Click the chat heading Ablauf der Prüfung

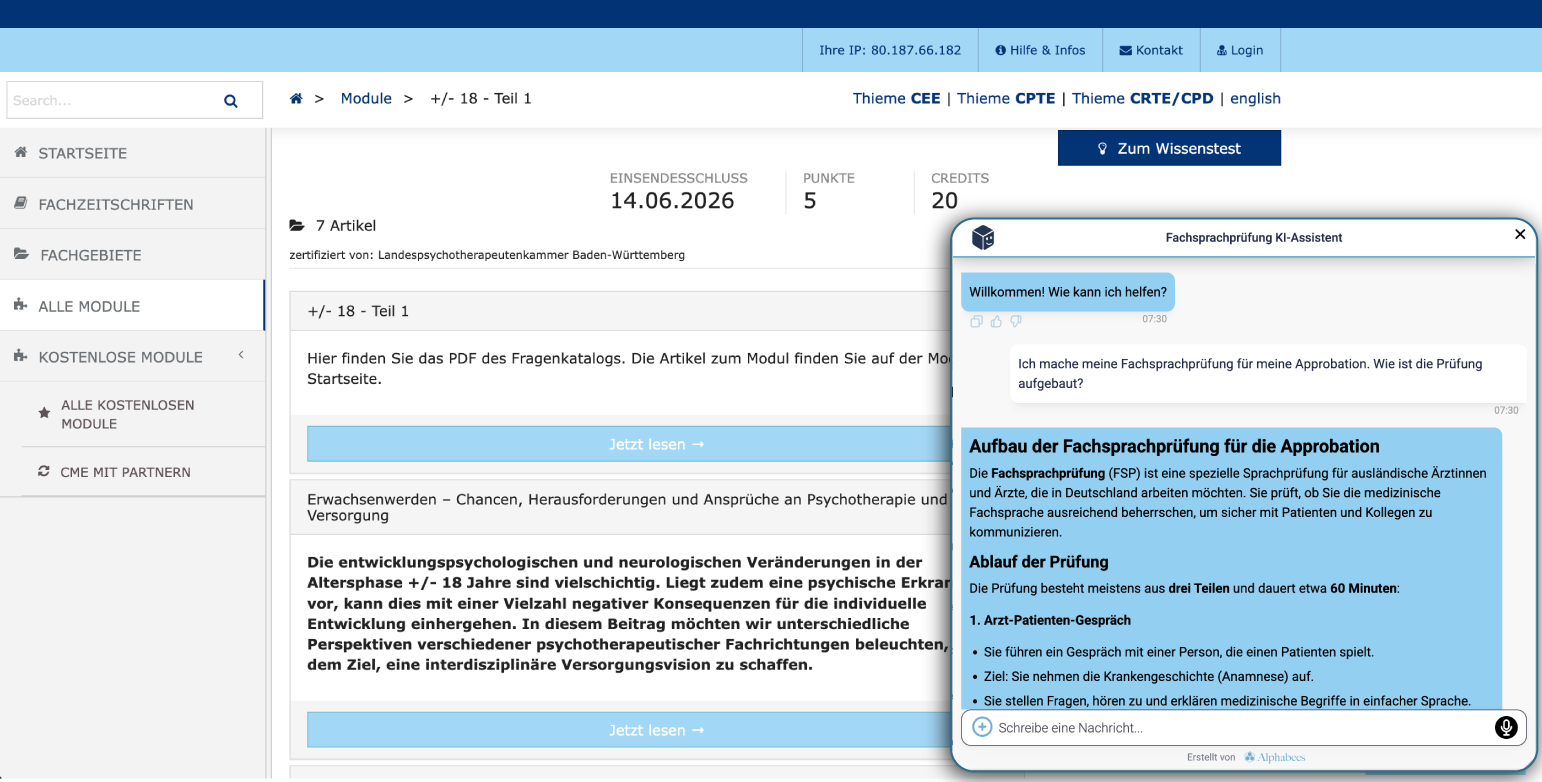[x=1039, y=562]
